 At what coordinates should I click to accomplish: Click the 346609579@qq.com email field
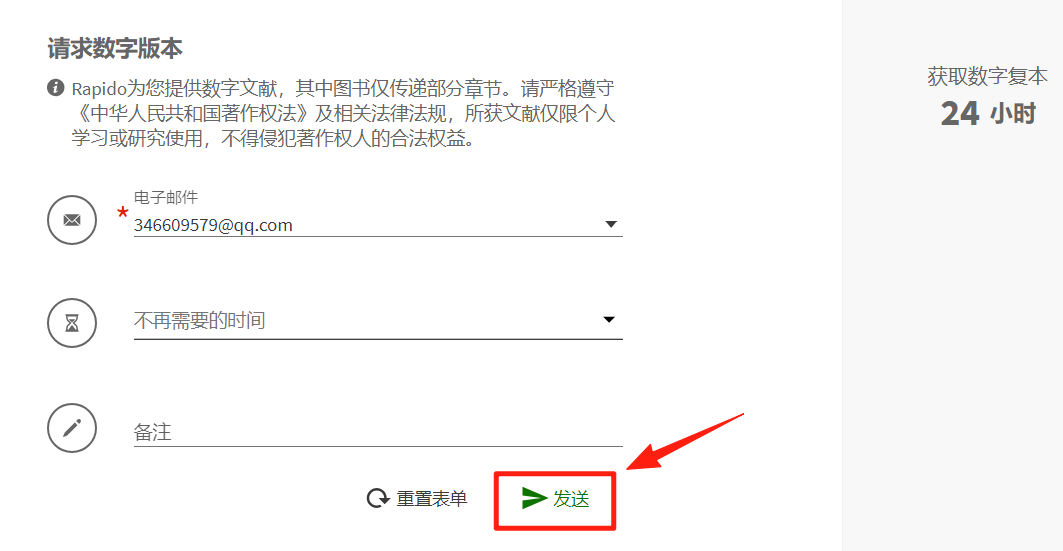point(378,225)
